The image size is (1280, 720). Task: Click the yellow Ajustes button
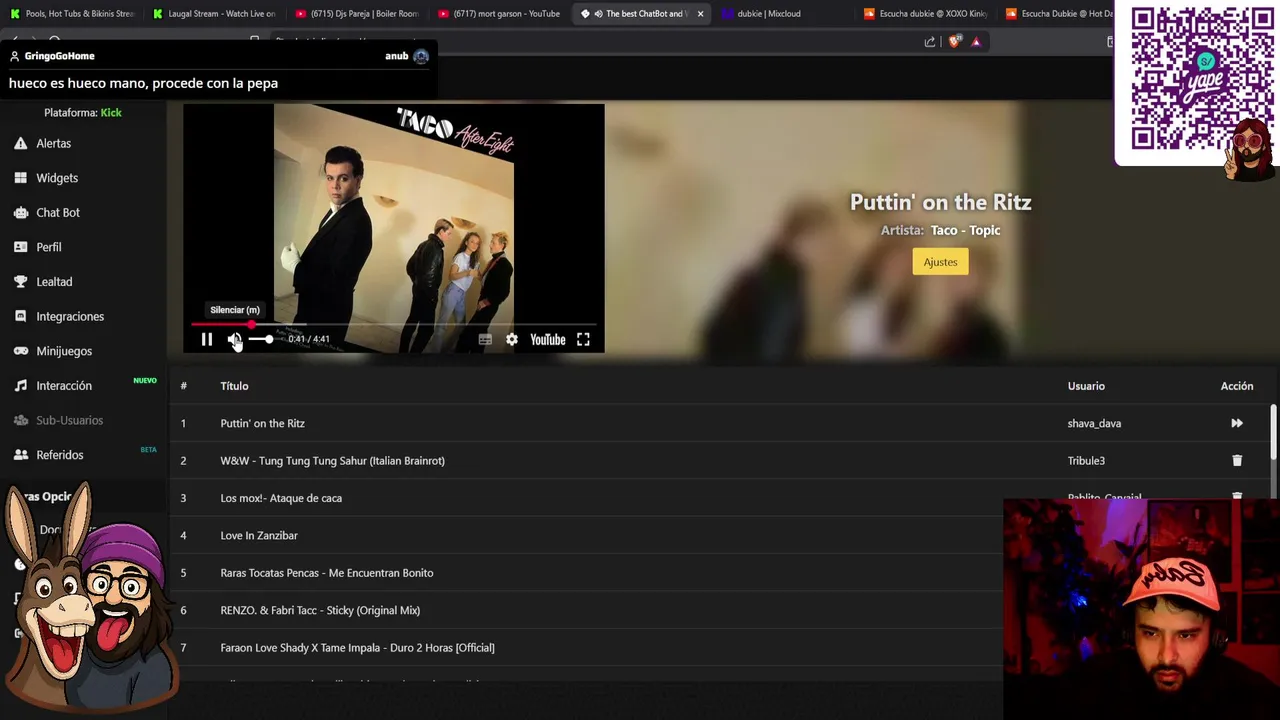[940, 262]
